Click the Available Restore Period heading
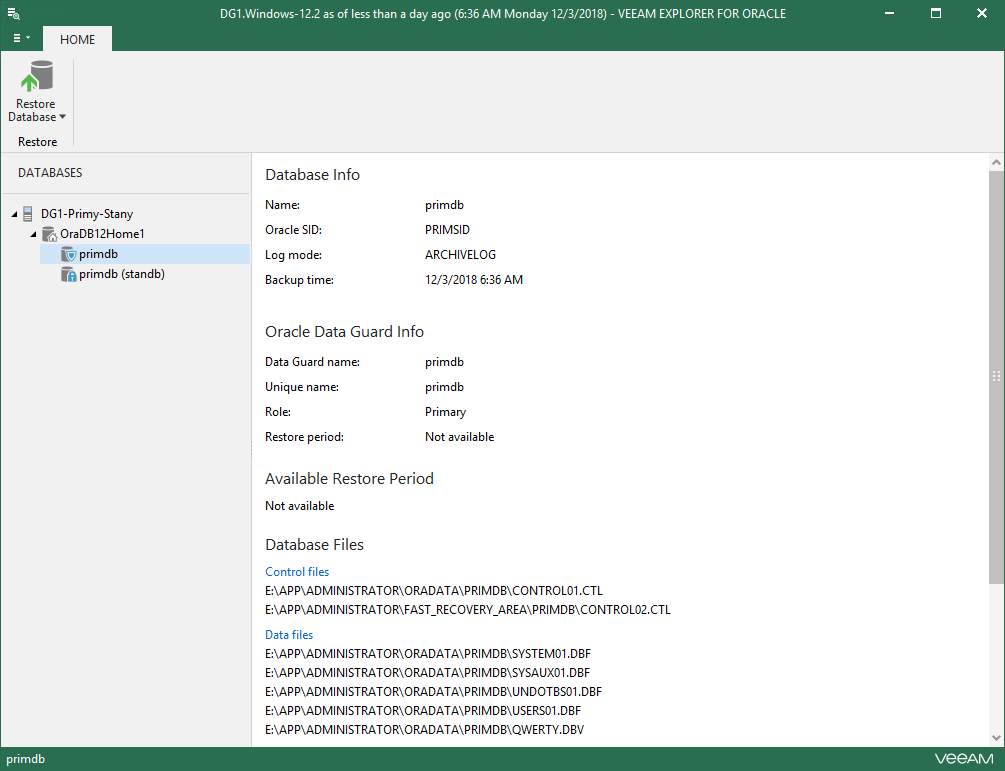This screenshot has width=1005, height=771. coord(349,479)
